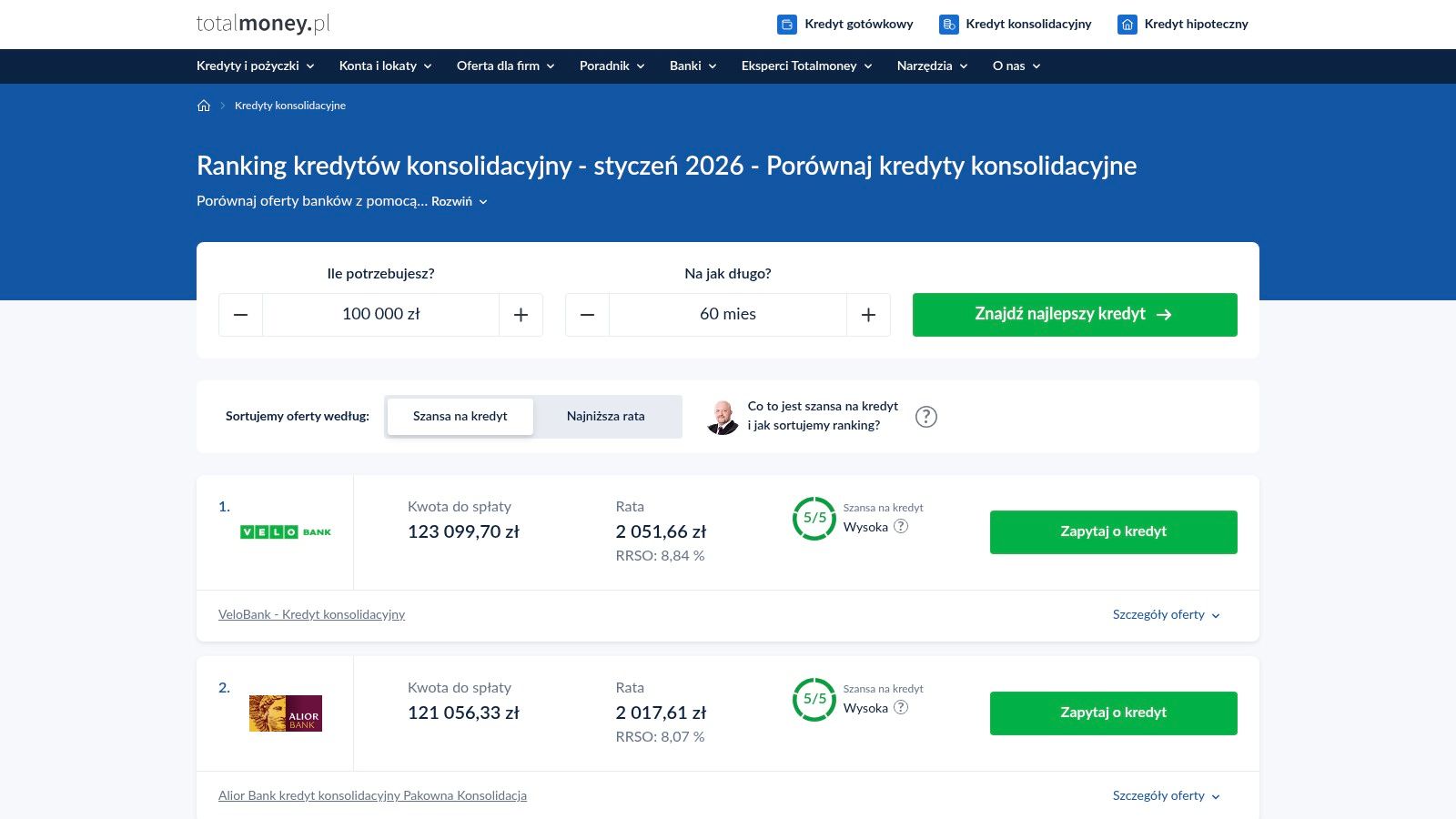This screenshot has width=1456, height=819.
Task: Open Kredyt hipoteczny top link
Action: [x=1183, y=25]
